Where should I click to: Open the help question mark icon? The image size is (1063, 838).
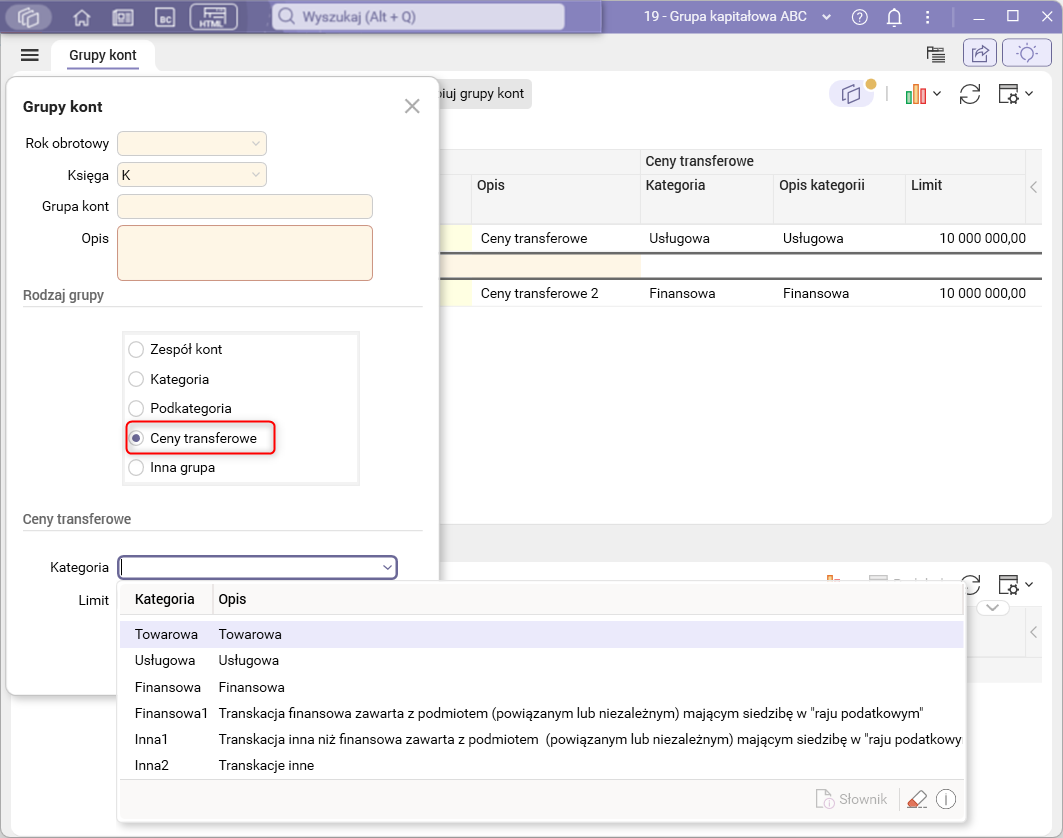pos(860,17)
